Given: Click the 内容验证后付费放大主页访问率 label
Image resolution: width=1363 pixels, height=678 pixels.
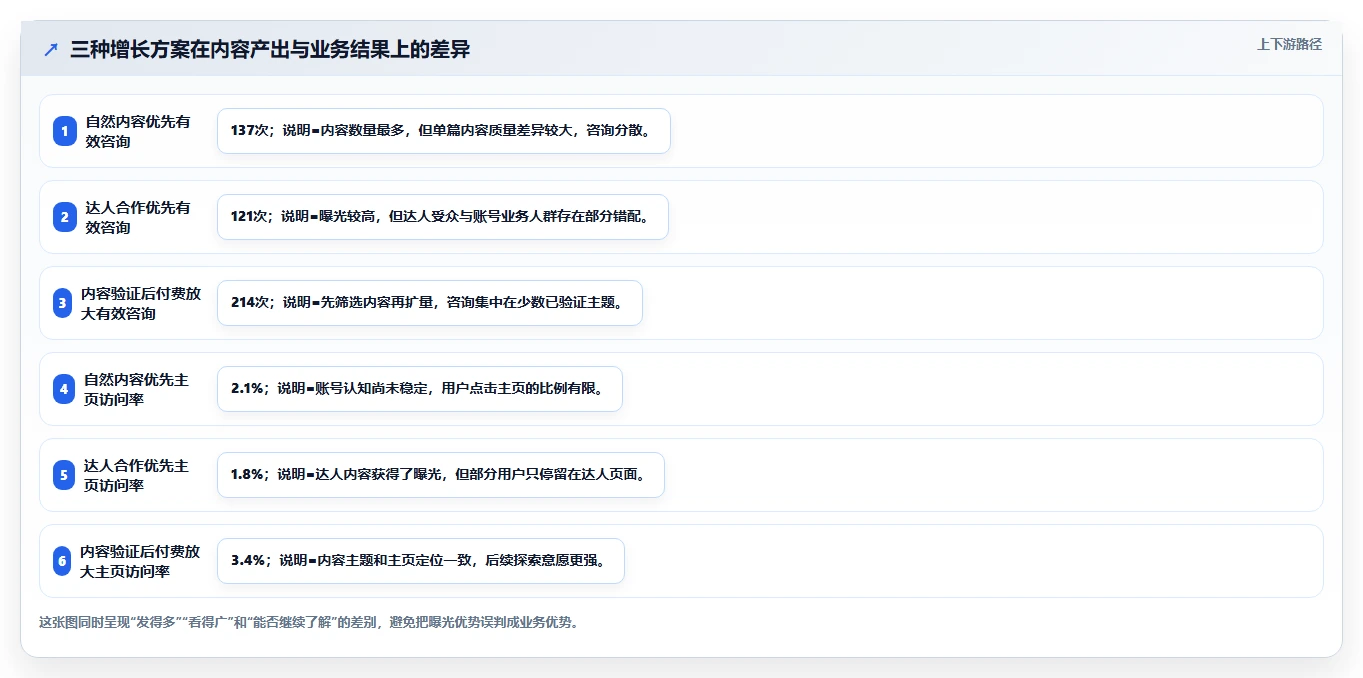Looking at the screenshot, I should coord(140,561).
